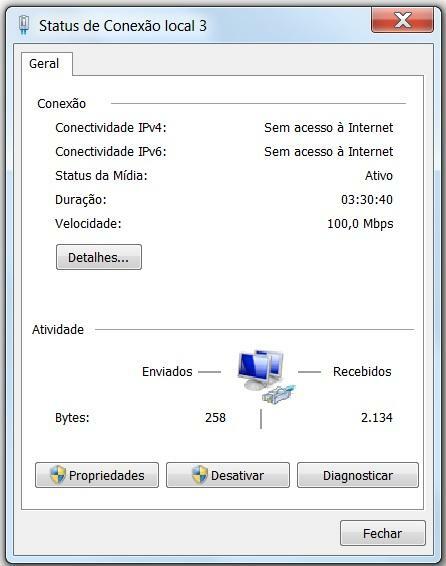The height and width of the screenshot is (566, 446).
Task: Select the Geral tab
Action: (x=44, y=64)
